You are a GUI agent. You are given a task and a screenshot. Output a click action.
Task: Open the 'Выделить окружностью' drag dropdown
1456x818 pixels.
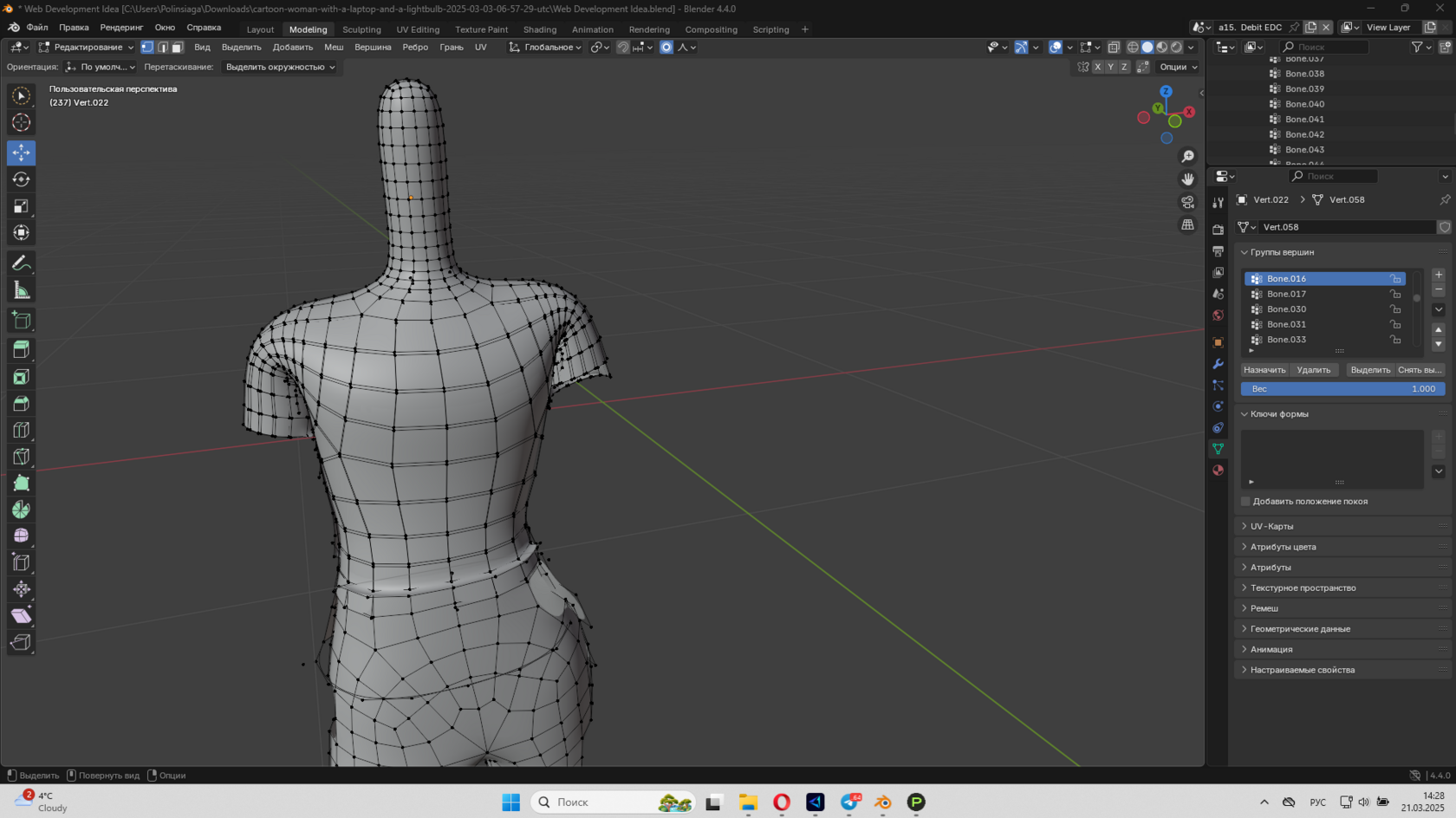click(279, 67)
